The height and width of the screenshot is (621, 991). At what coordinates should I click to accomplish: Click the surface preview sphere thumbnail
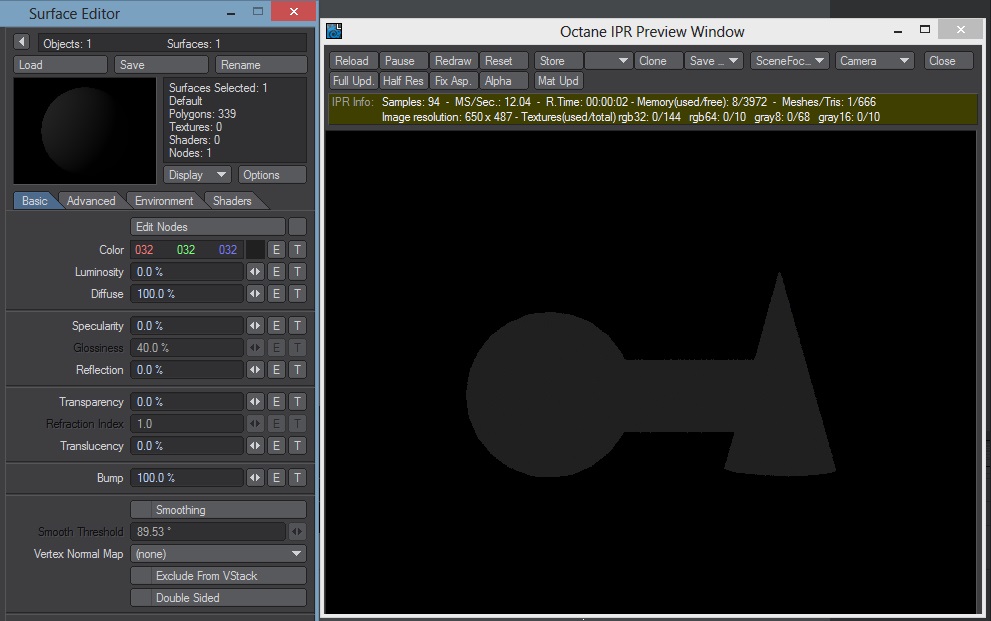(x=85, y=131)
